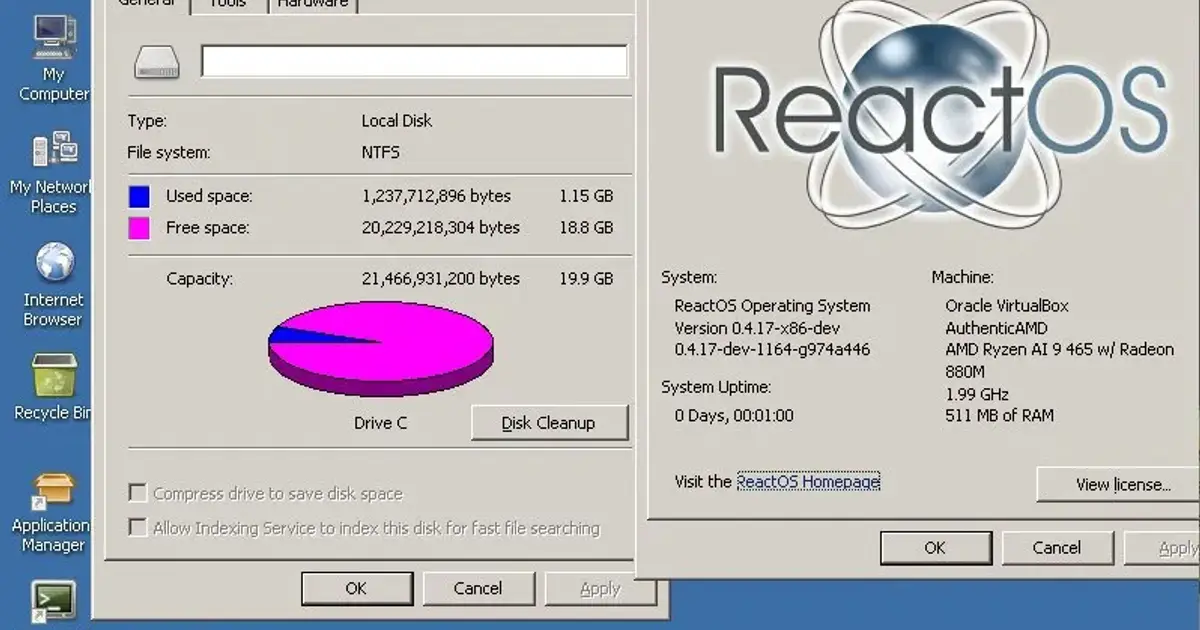Open the Recycle Bin desktop icon
Viewport: 1200px width, 630px height.
[x=54, y=386]
